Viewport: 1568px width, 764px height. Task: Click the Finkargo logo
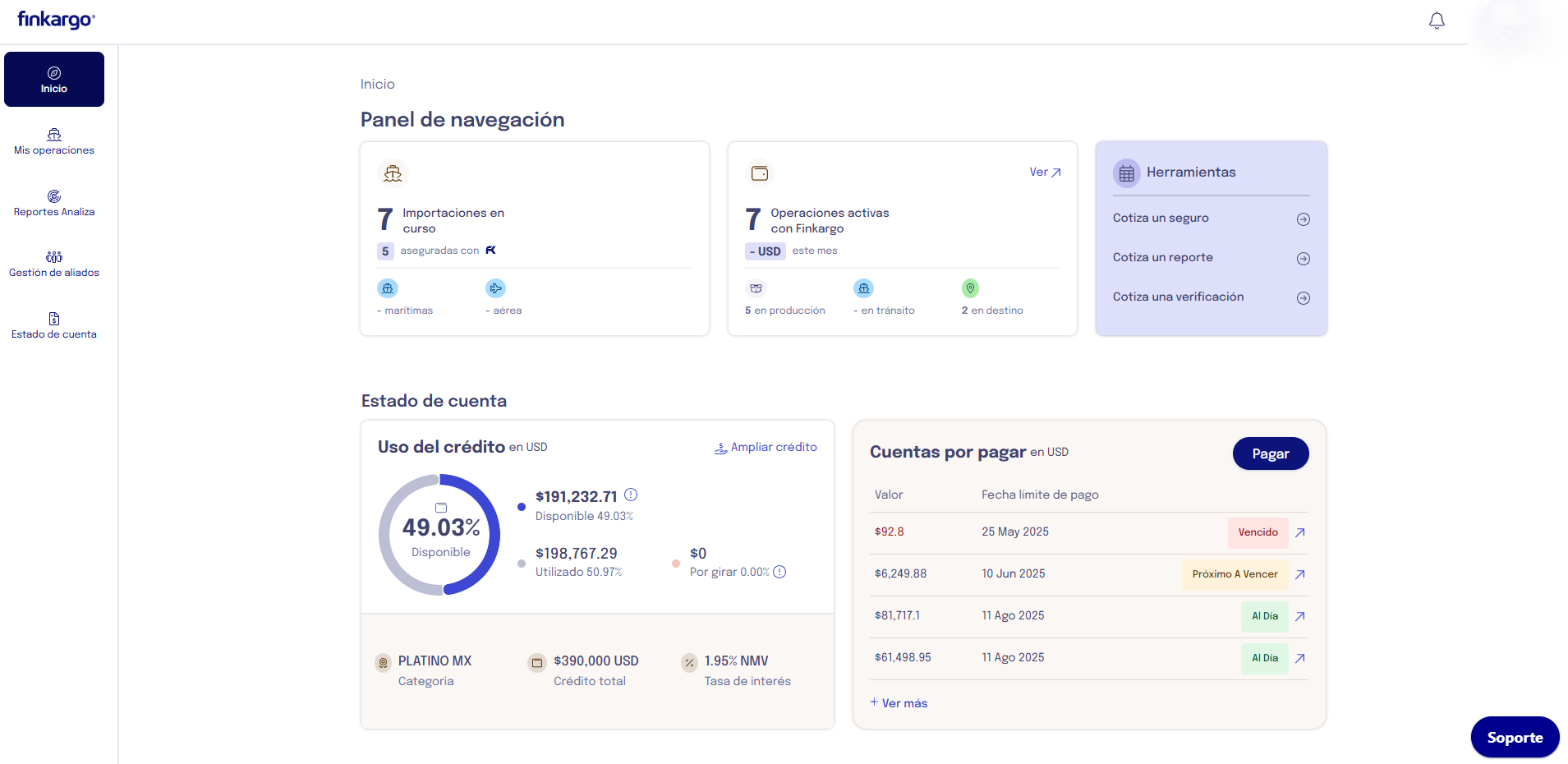pyautogui.click(x=56, y=20)
